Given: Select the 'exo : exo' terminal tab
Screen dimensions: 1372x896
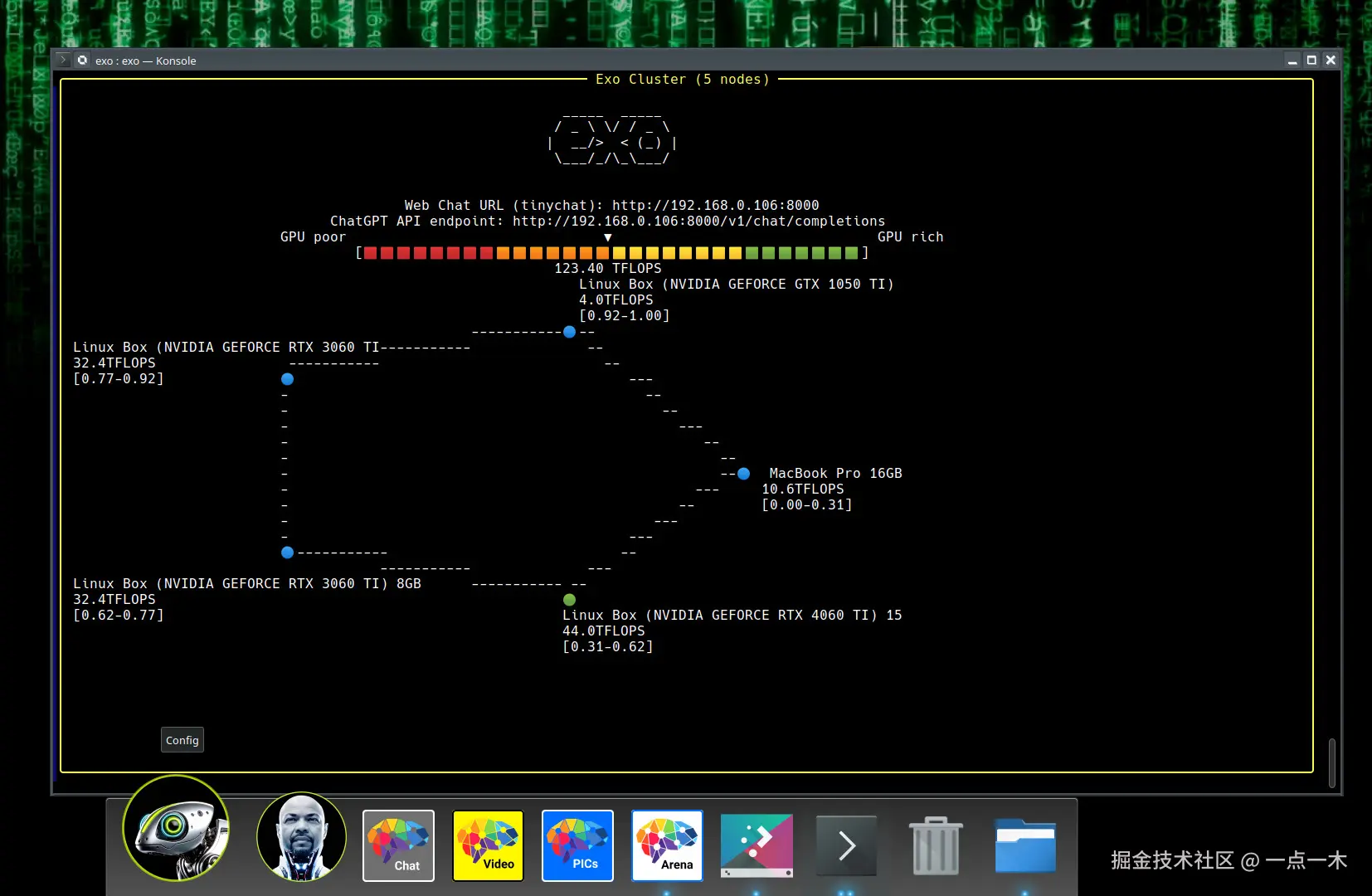Looking at the screenshot, I should point(145,61).
